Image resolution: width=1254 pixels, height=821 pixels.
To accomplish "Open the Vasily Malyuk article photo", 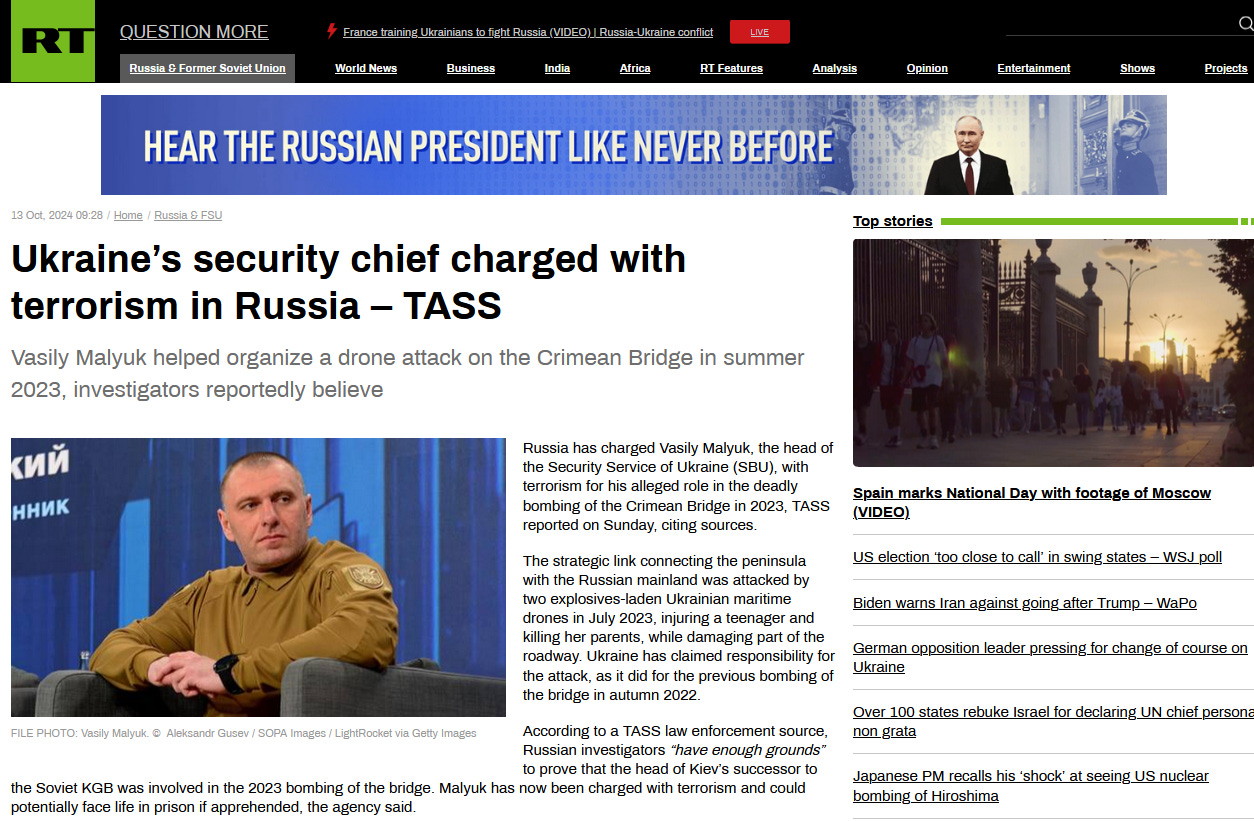I will pos(258,577).
